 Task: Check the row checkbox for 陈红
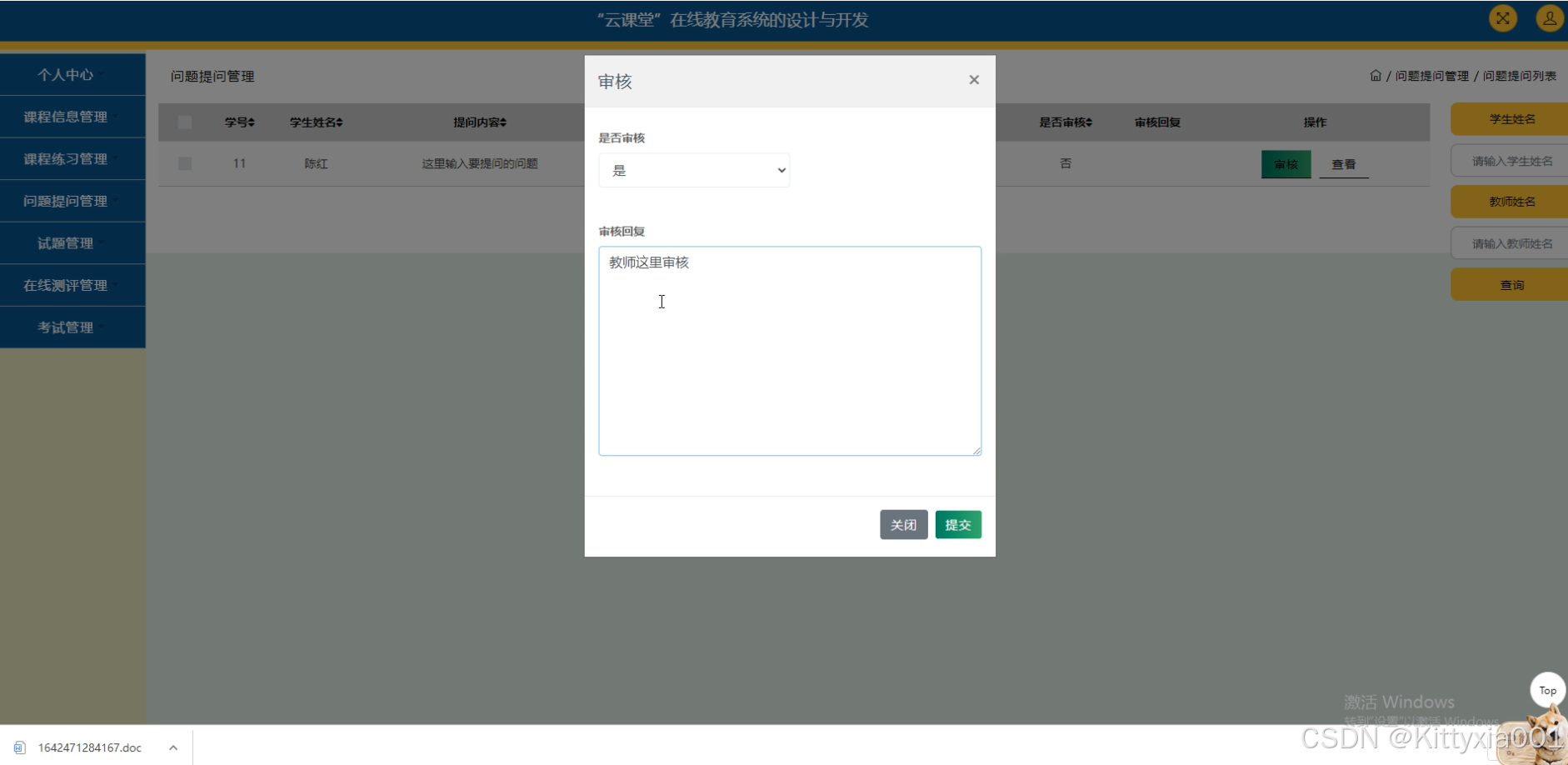click(185, 163)
